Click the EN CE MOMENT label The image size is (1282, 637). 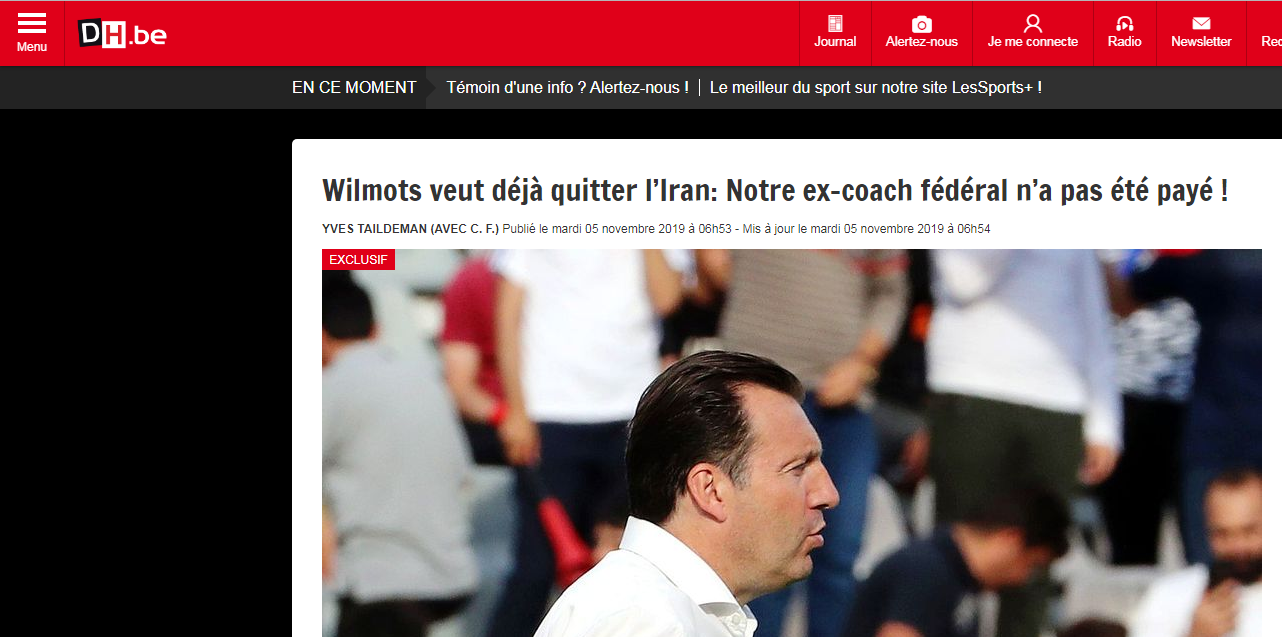pyautogui.click(x=354, y=88)
